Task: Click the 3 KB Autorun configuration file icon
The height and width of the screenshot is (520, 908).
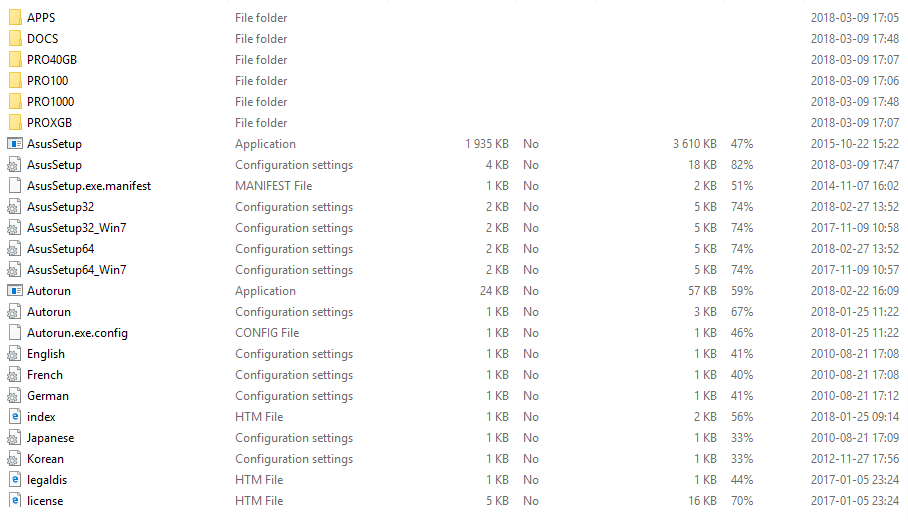Action: coord(14,312)
